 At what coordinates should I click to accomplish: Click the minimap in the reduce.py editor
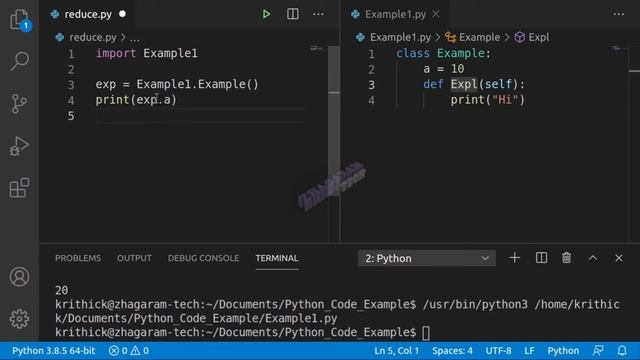point(316,49)
